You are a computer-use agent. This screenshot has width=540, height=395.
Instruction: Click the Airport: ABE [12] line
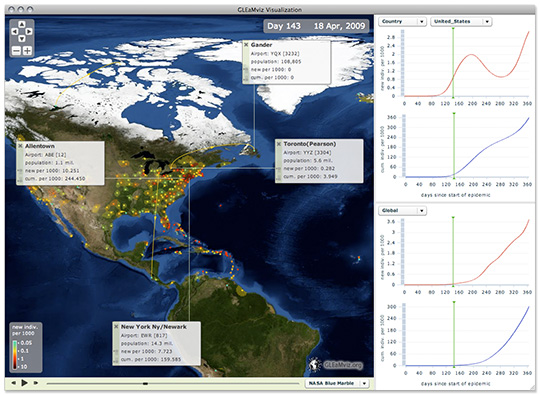[x=45, y=155]
